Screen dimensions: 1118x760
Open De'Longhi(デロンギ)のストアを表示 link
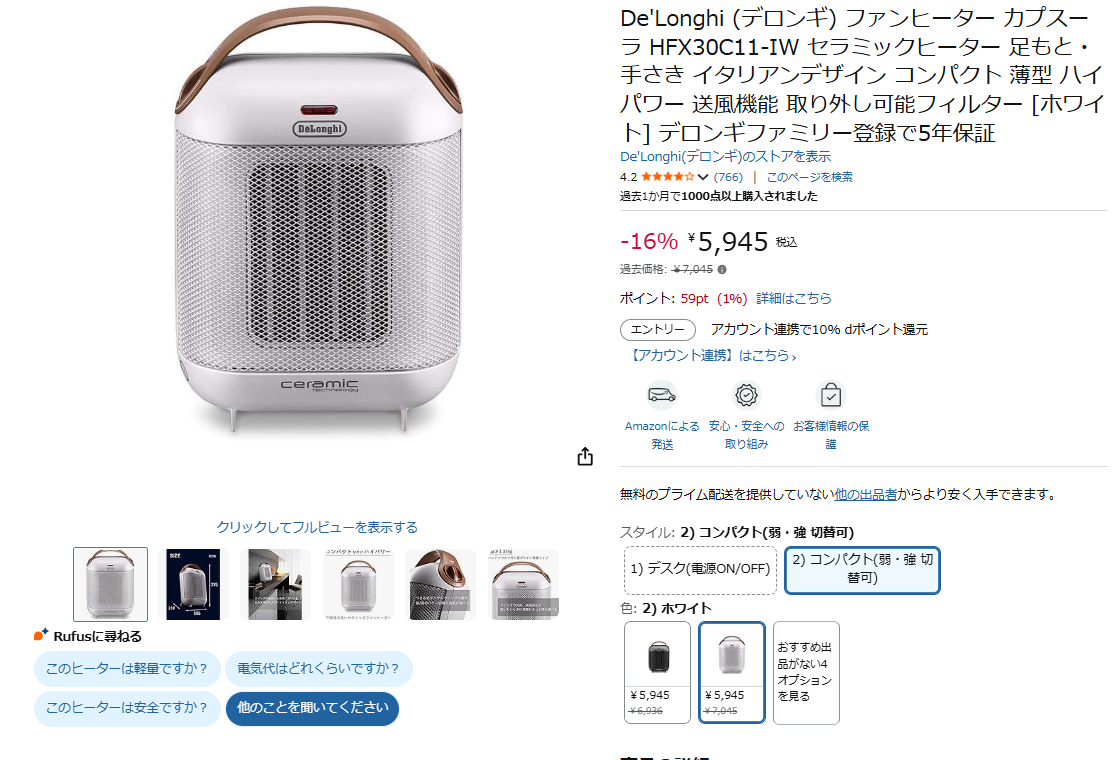[725, 156]
